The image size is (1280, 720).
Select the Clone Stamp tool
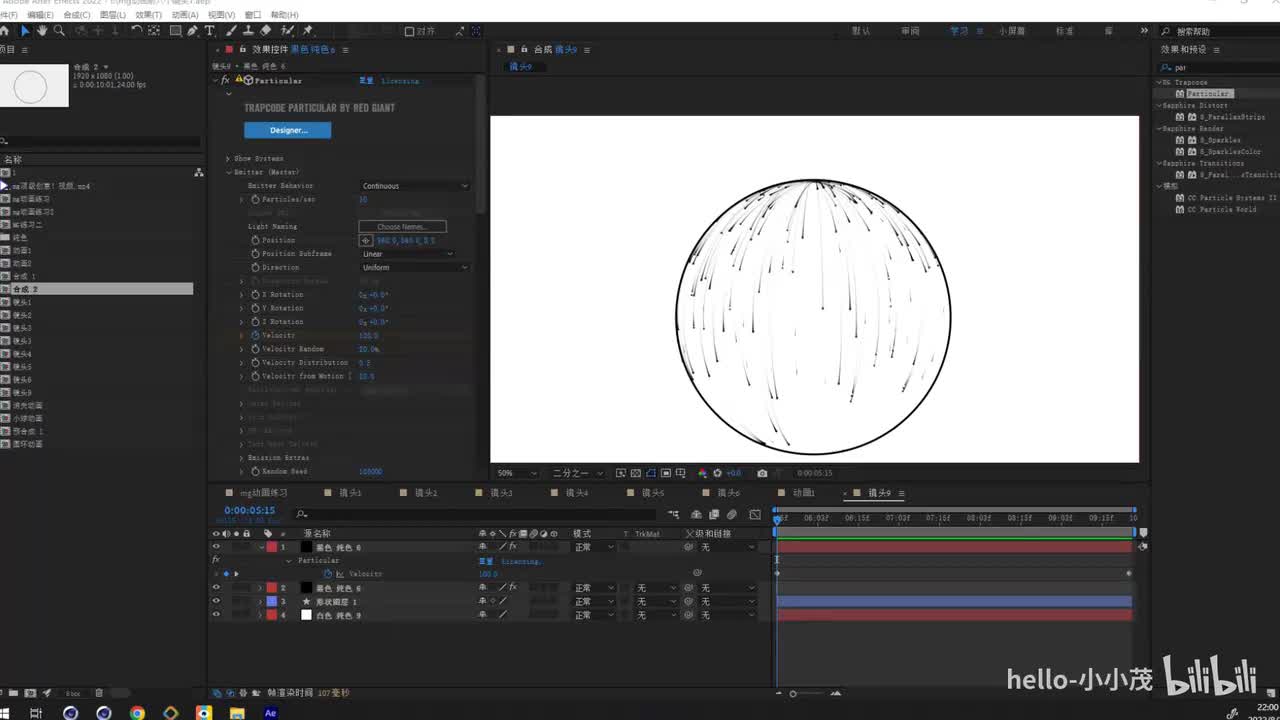pyautogui.click(x=248, y=31)
